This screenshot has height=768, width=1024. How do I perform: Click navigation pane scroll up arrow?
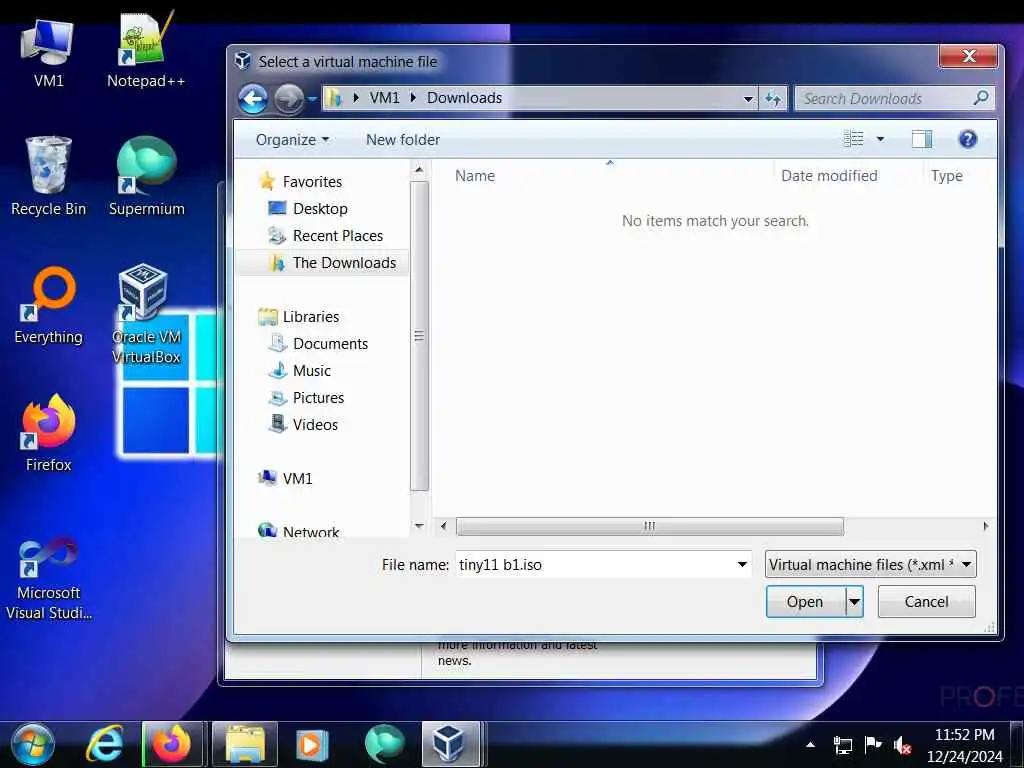[x=419, y=170]
